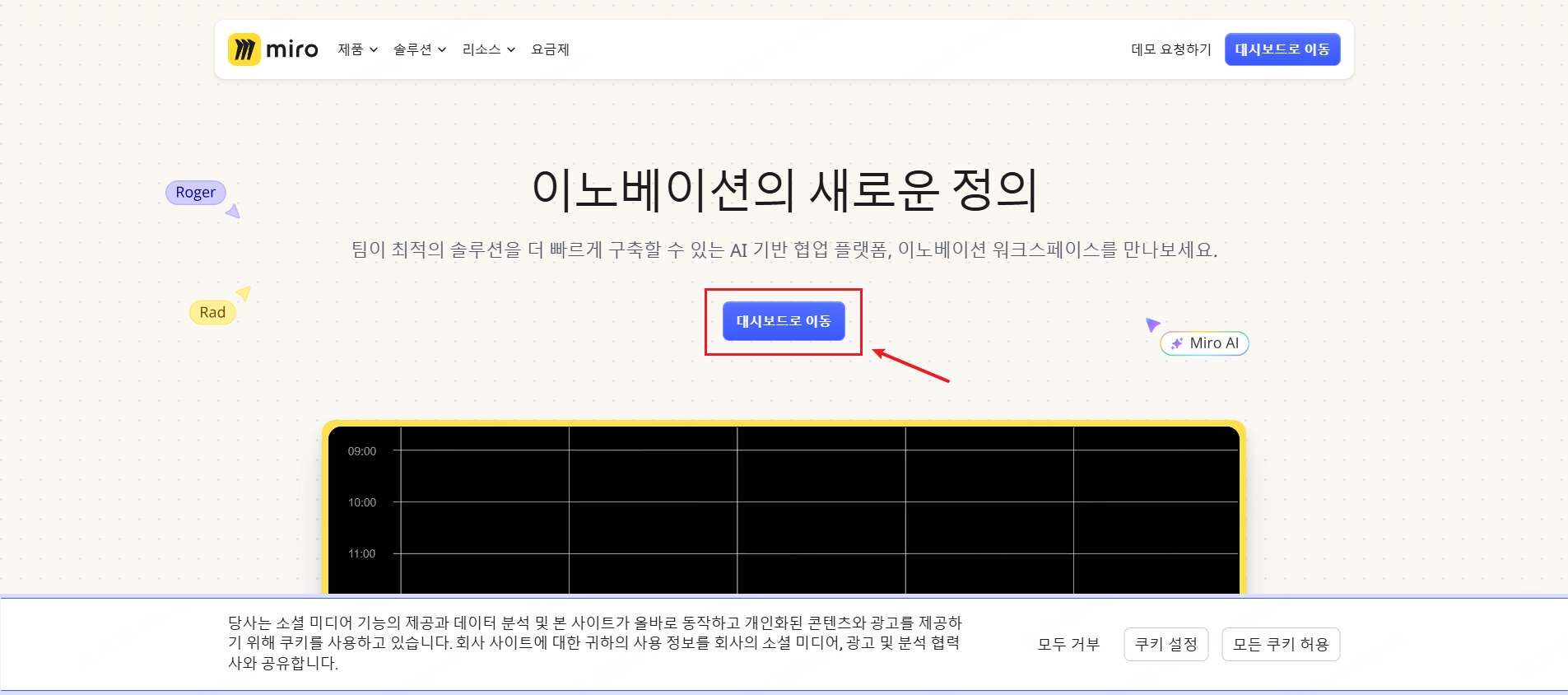Click the Miro logo in header
The height and width of the screenshot is (695, 1568).
click(x=273, y=49)
